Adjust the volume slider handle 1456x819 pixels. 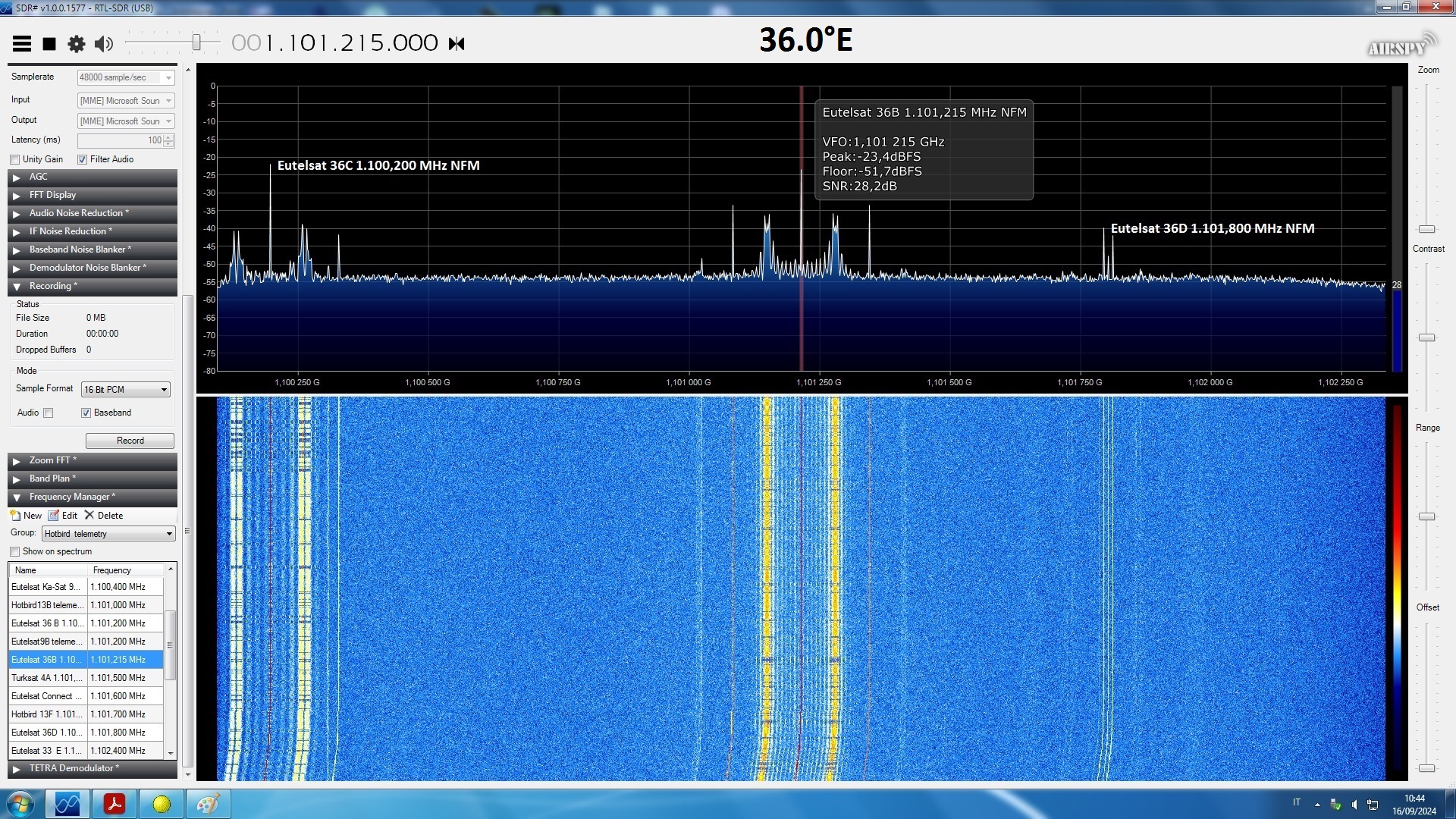[x=196, y=42]
